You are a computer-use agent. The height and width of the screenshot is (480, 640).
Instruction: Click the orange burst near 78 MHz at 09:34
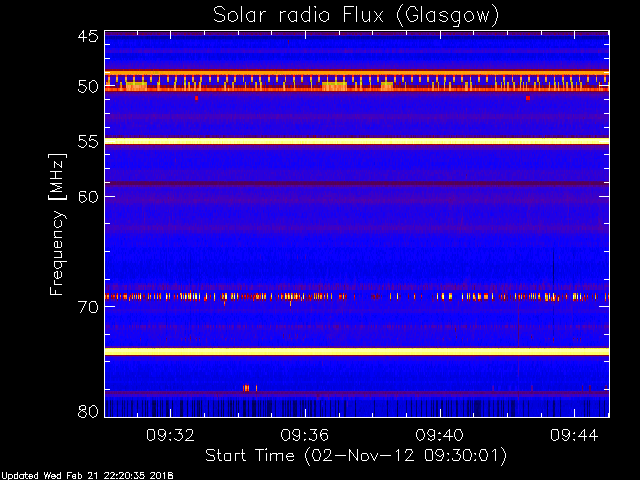coord(246,388)
